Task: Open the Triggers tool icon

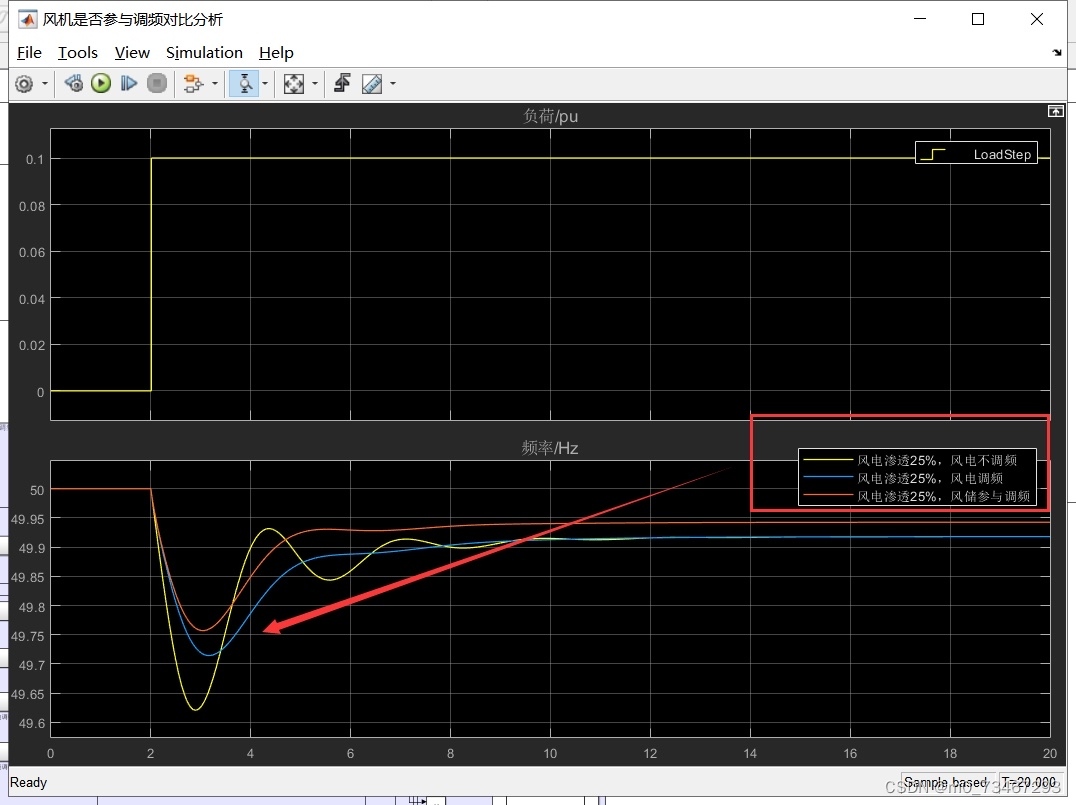Action: coord(342,84)
